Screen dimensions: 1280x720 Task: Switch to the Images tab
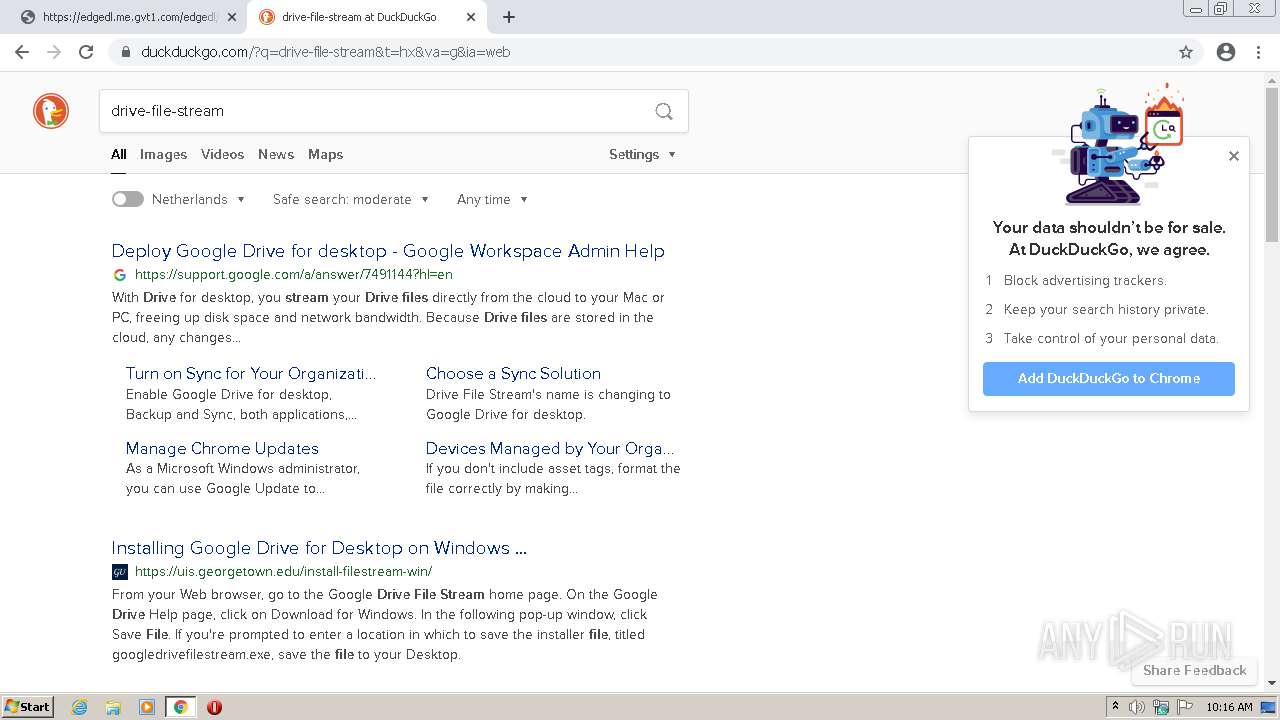pyautogui.click(x=163, y=154)
